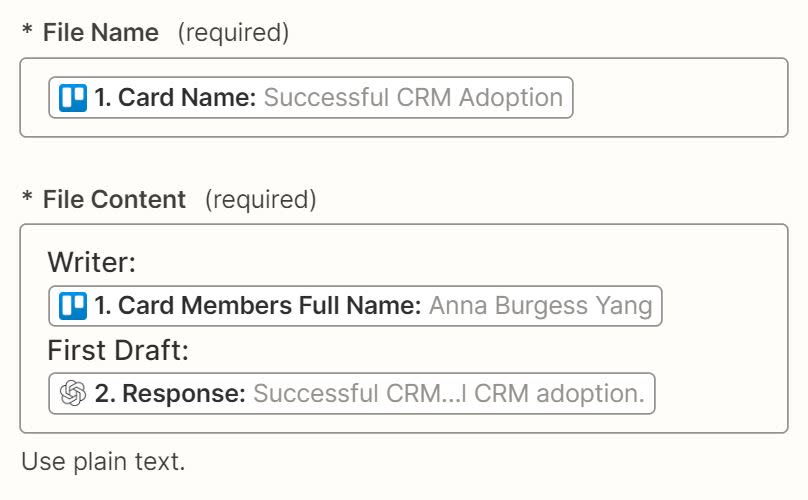
Task: Click the 'Successful CRM Adoption' sample value
Action: [x=413, y=98]
